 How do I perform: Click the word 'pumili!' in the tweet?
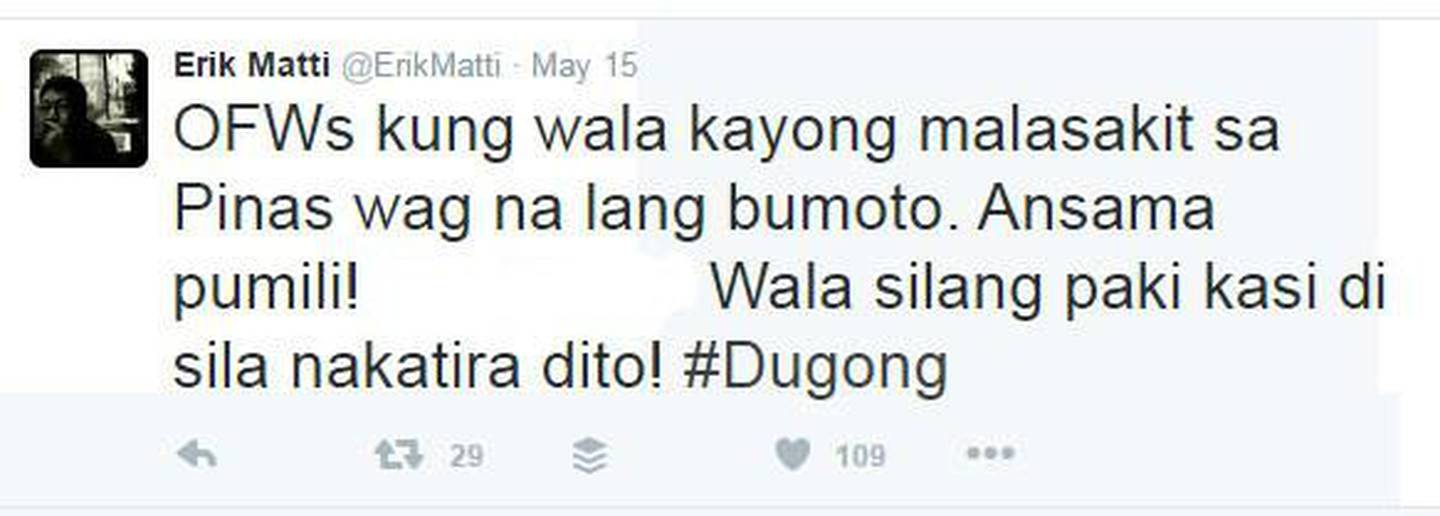(266, 292)
